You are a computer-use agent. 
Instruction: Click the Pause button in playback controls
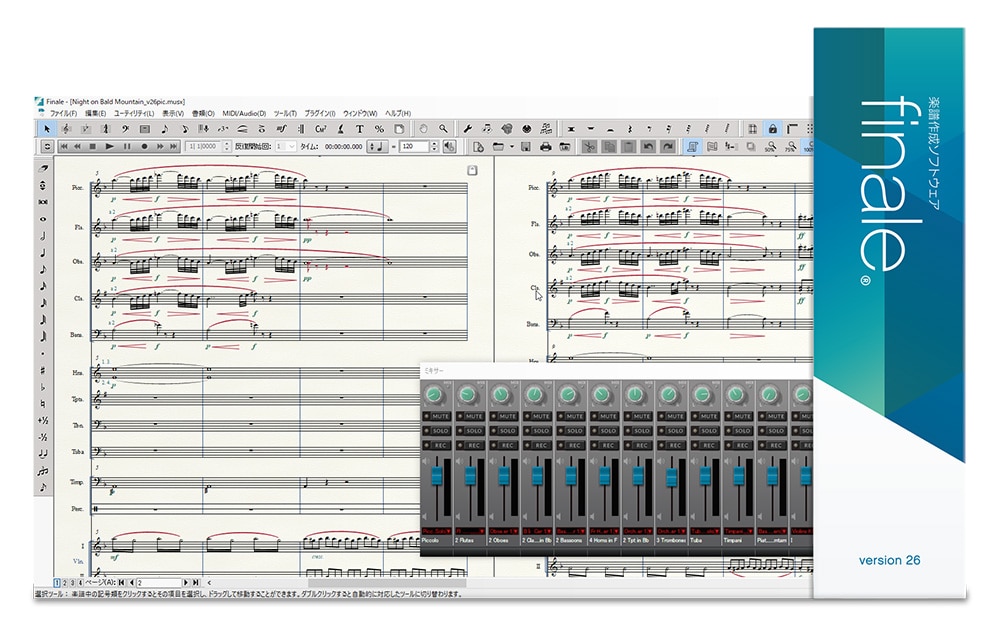(x=127, y=147)
